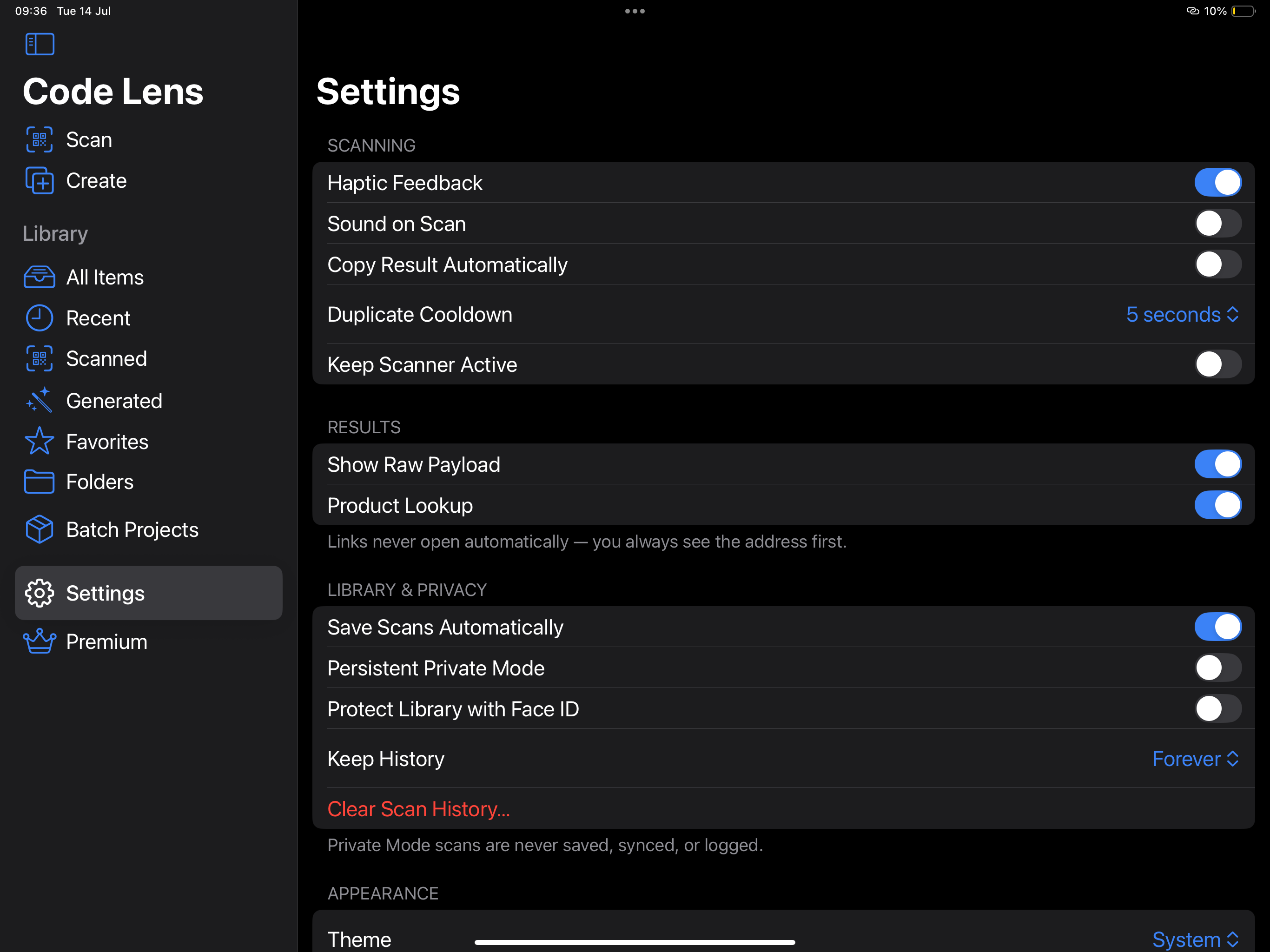1270x952 pixels.
Task: Select Generated in the sidebar
Action: click(149, 401)
